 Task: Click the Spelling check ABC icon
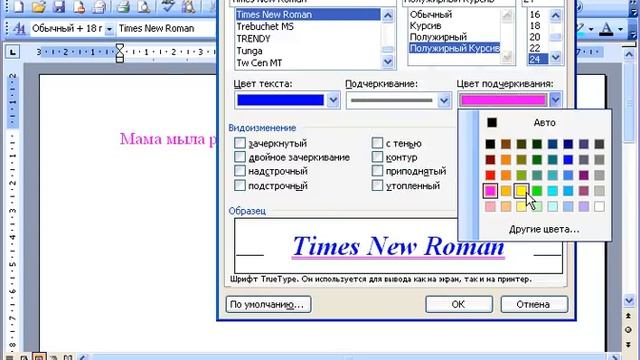point(167,7)
